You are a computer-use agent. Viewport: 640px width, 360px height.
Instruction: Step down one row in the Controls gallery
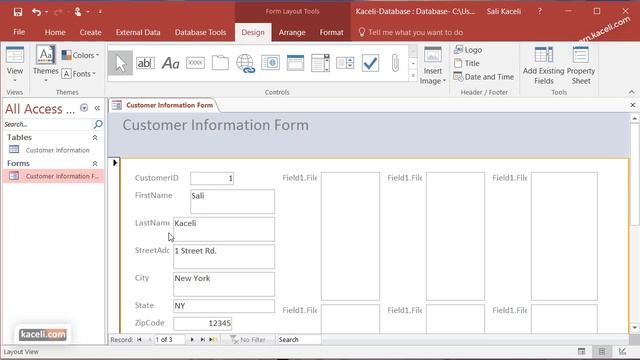click(x=413, y=64)
